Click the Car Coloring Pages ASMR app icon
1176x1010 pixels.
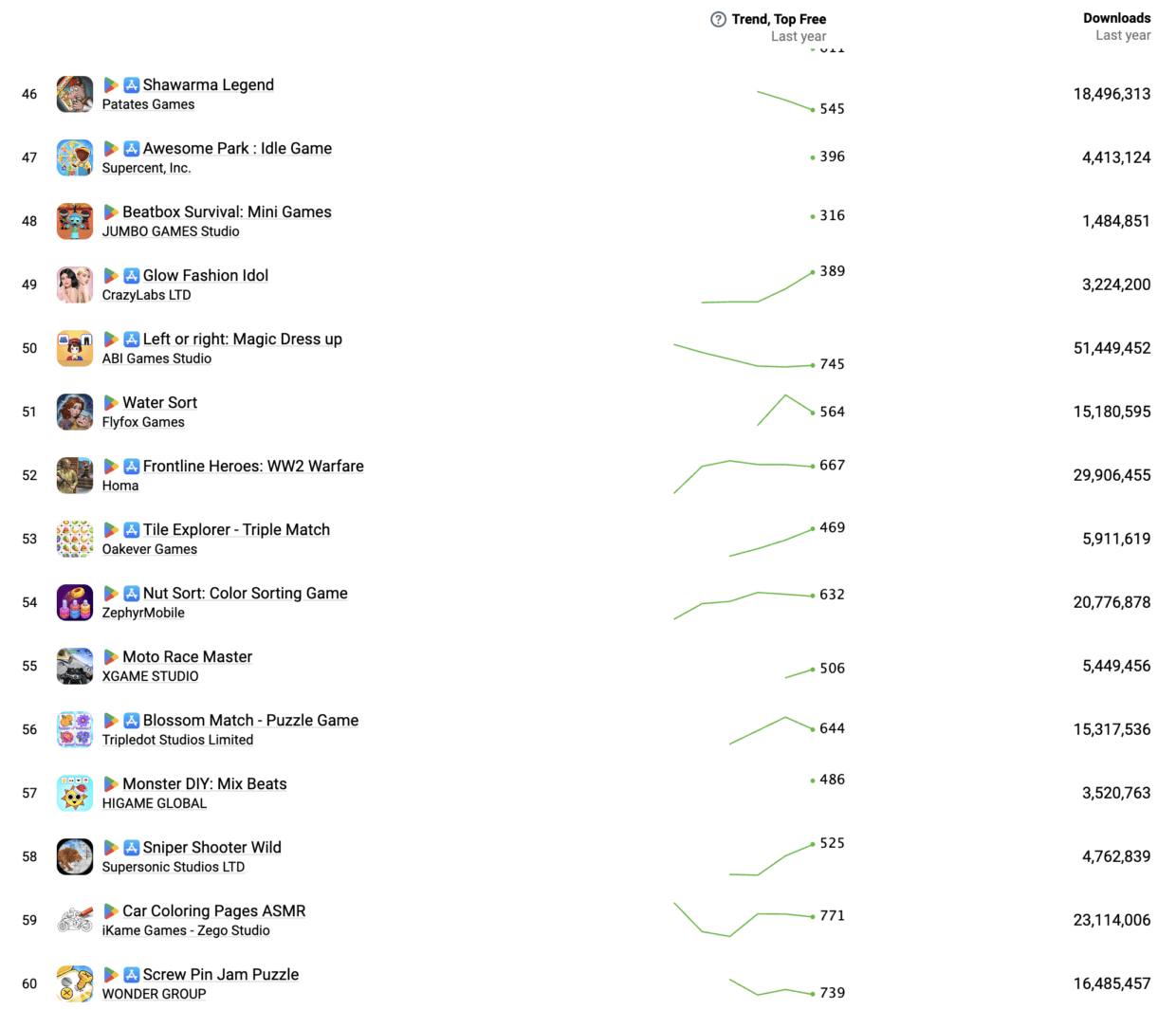[x=75, y=920]
